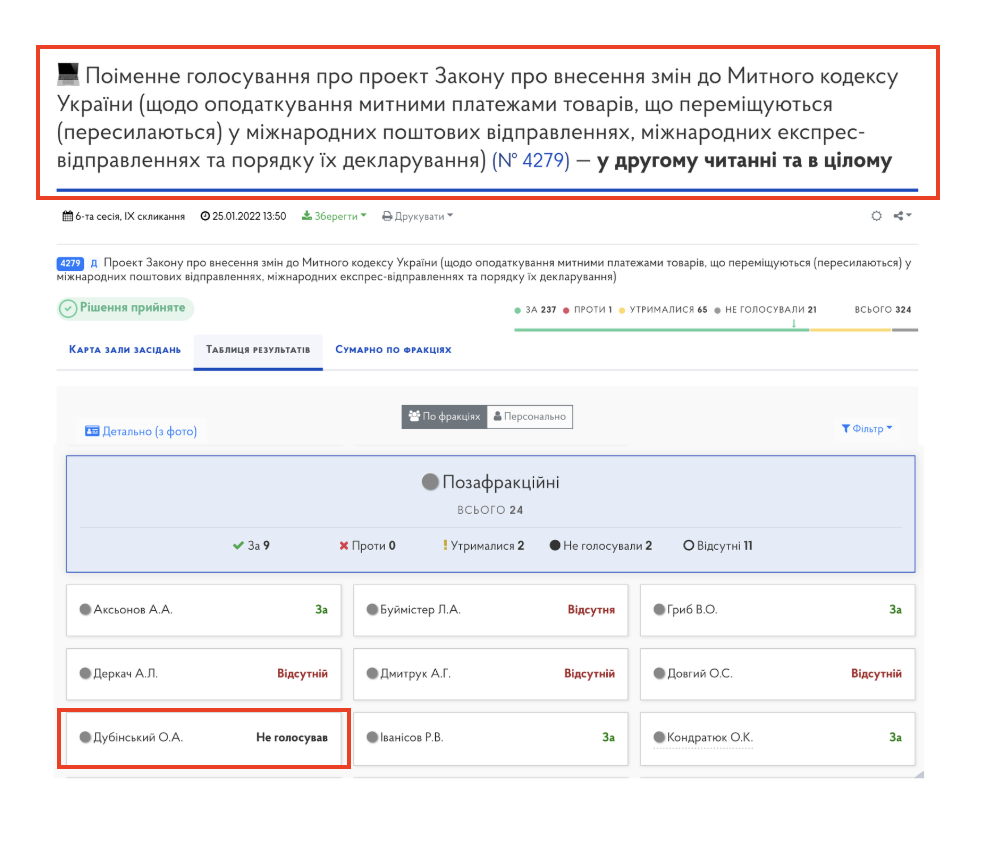Click the calendar icon near 6-та сесія
The image size is (992, 858).
tap(68, 216)
